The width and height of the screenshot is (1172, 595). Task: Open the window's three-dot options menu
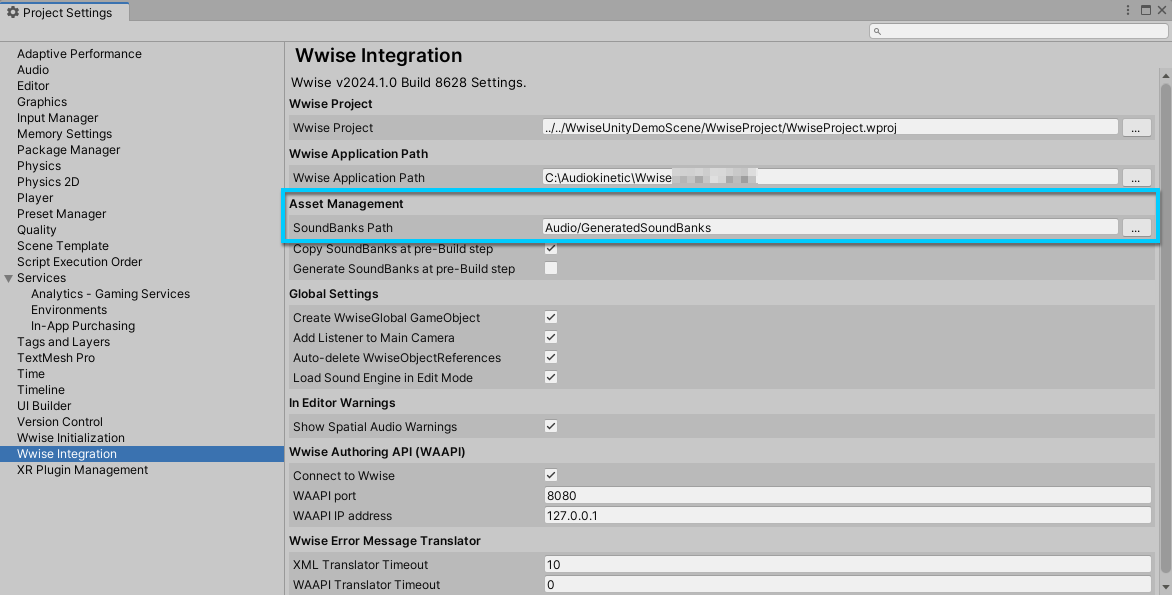coord(1129,11)
